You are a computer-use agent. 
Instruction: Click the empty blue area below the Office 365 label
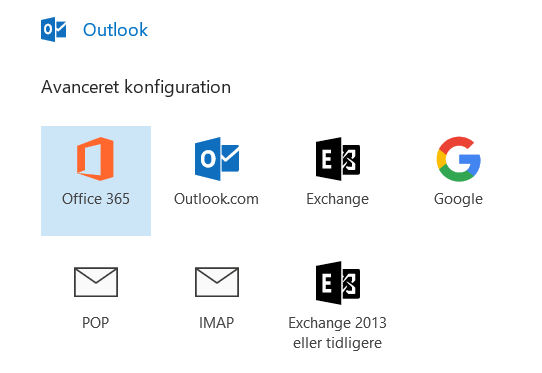pos(96,222)
